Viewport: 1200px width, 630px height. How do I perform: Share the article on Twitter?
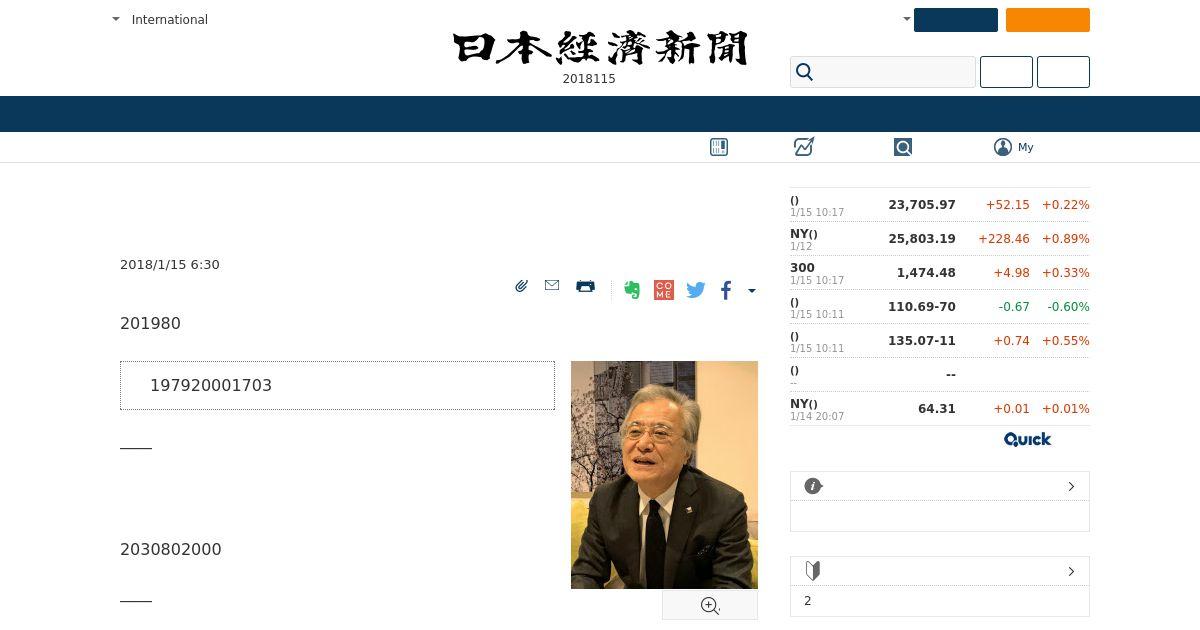(696, 290)
